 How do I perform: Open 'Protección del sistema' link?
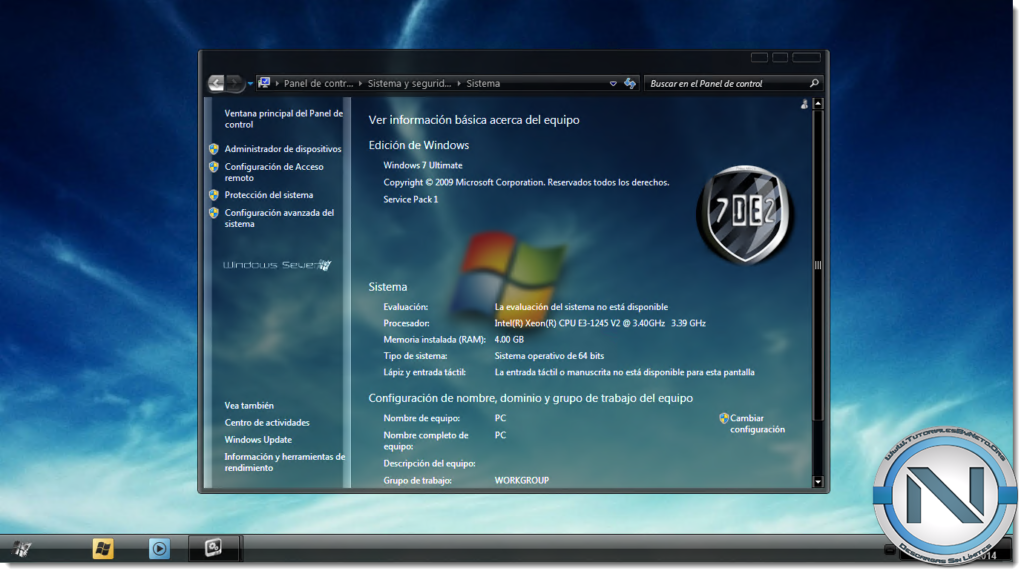pyautogui.click(x=268, y=195)
